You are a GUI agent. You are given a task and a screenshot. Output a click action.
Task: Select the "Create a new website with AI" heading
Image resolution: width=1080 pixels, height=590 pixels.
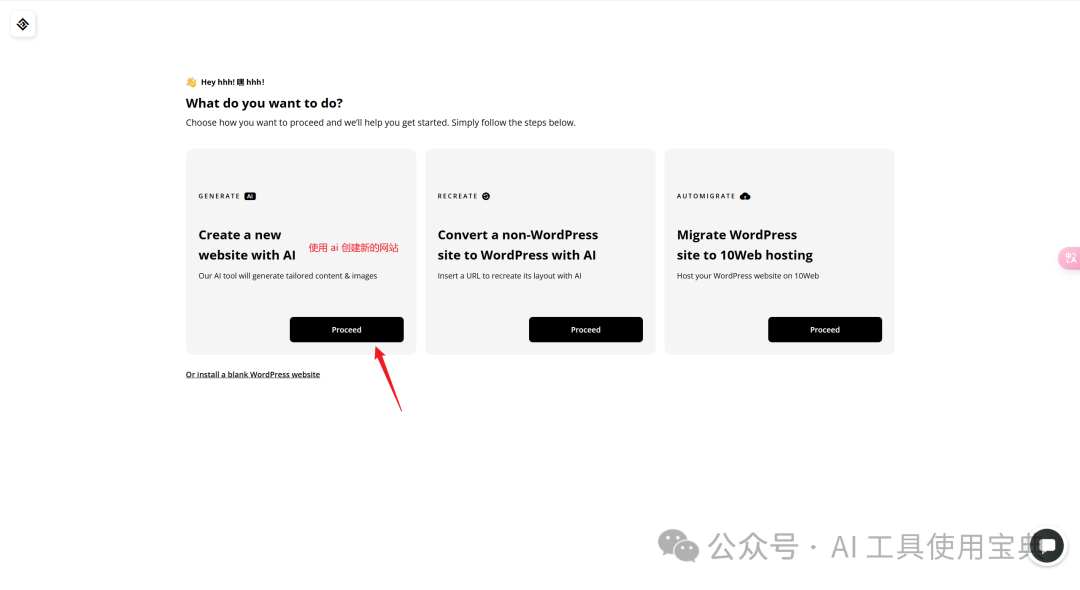(247, 245)
